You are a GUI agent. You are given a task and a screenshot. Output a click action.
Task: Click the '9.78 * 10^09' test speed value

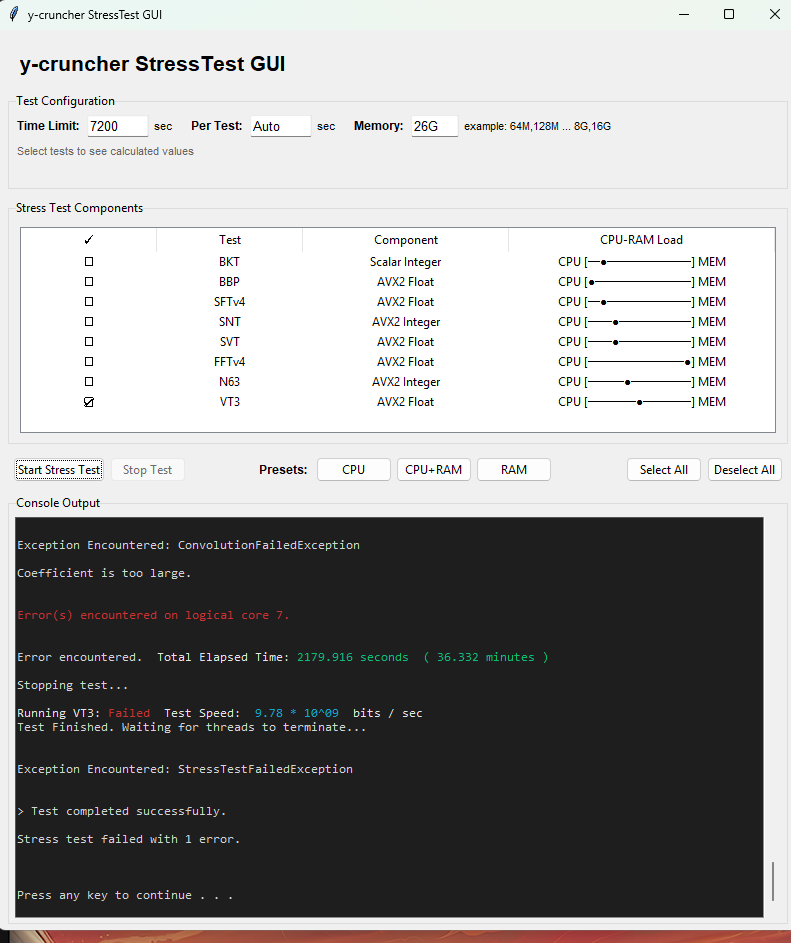pyautogui.click(x=297, y=713)
